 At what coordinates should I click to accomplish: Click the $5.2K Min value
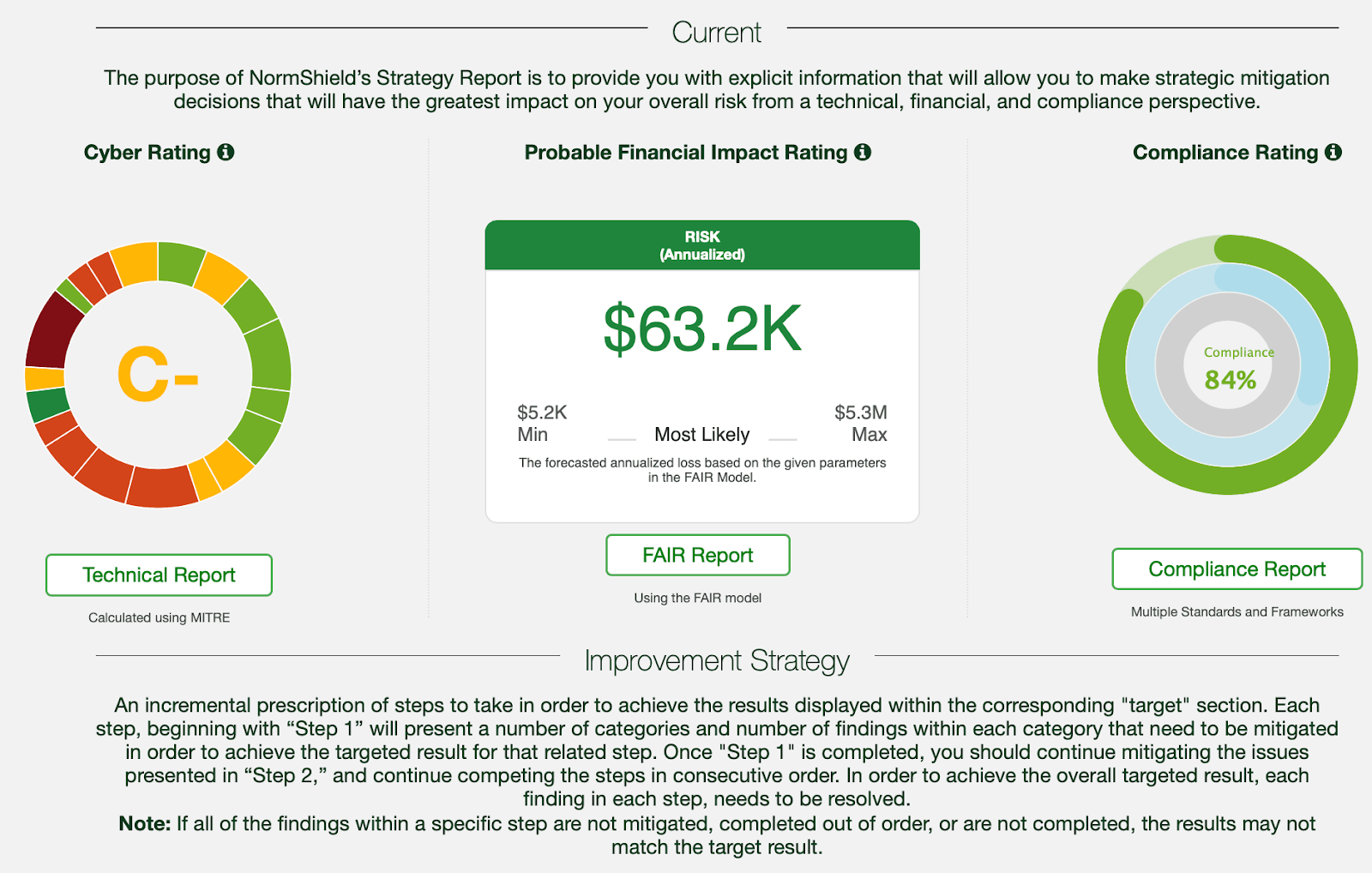click(542, 412)
